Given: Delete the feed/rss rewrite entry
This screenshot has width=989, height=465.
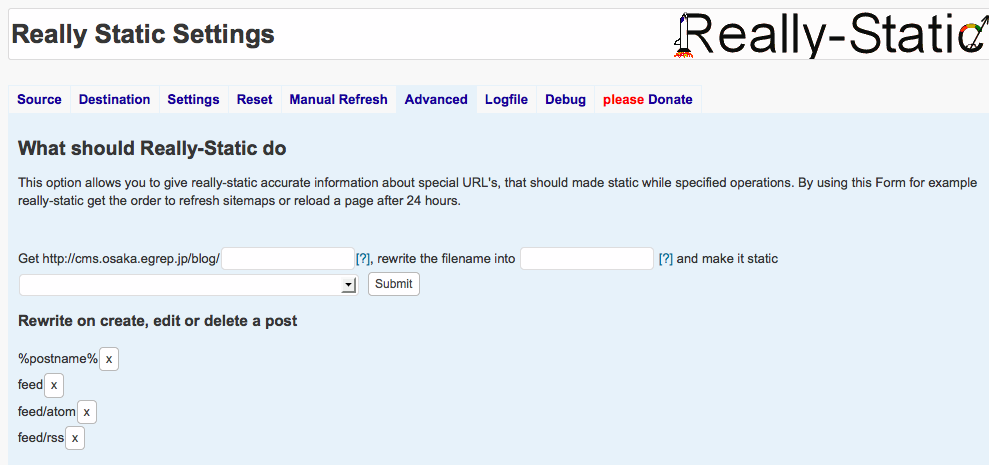Looking at the screenshot, I should click(x=74, y=438).
